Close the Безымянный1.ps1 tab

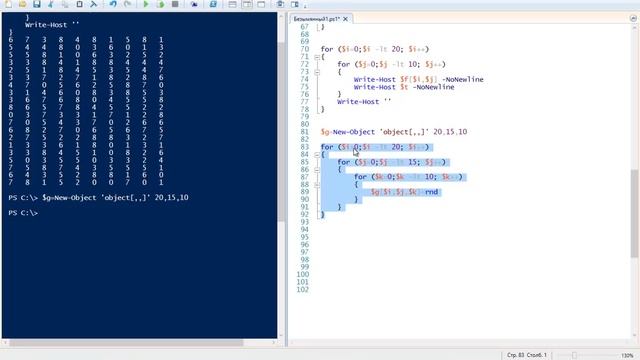point(345,19)
